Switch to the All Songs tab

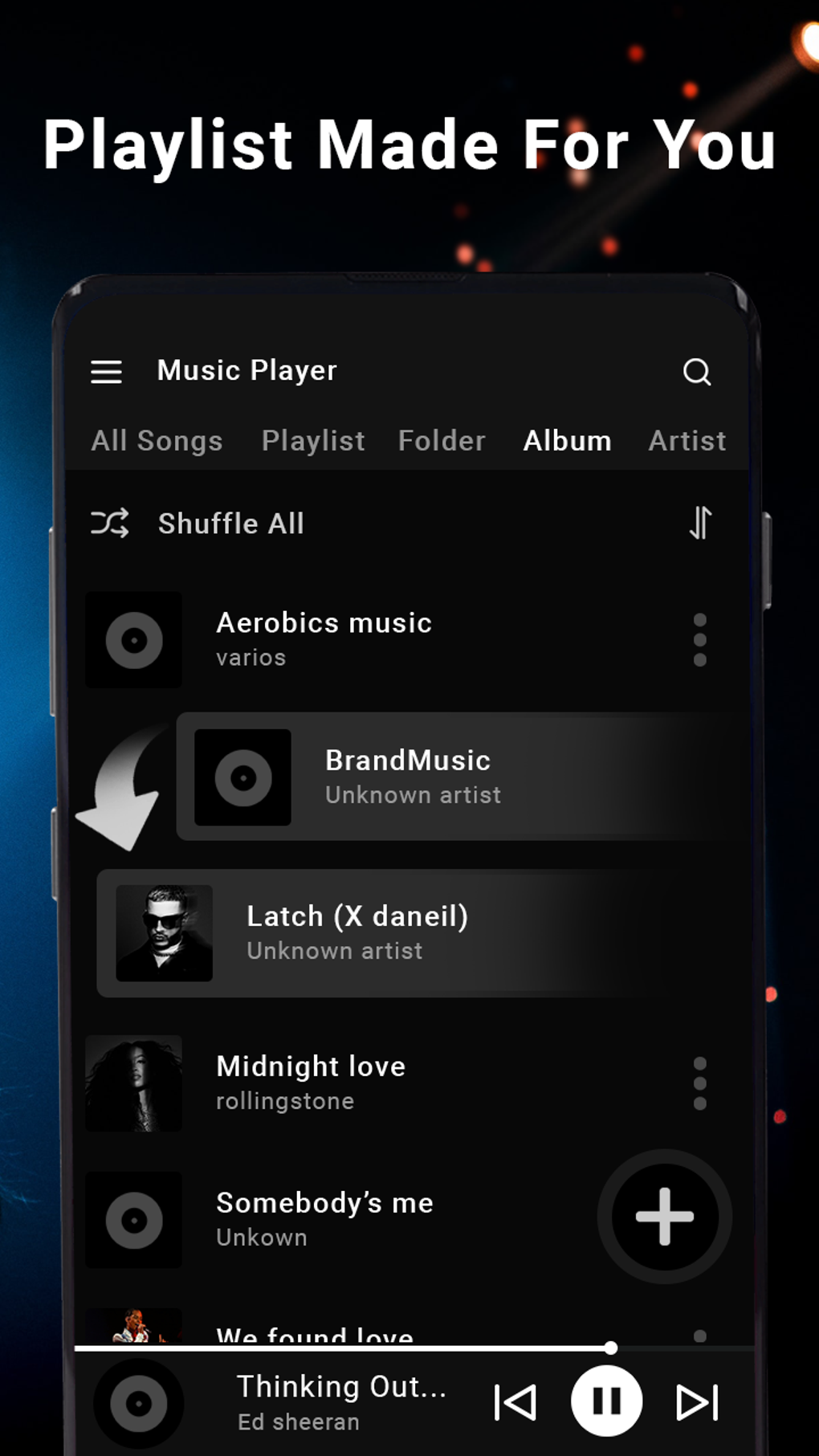157,440
